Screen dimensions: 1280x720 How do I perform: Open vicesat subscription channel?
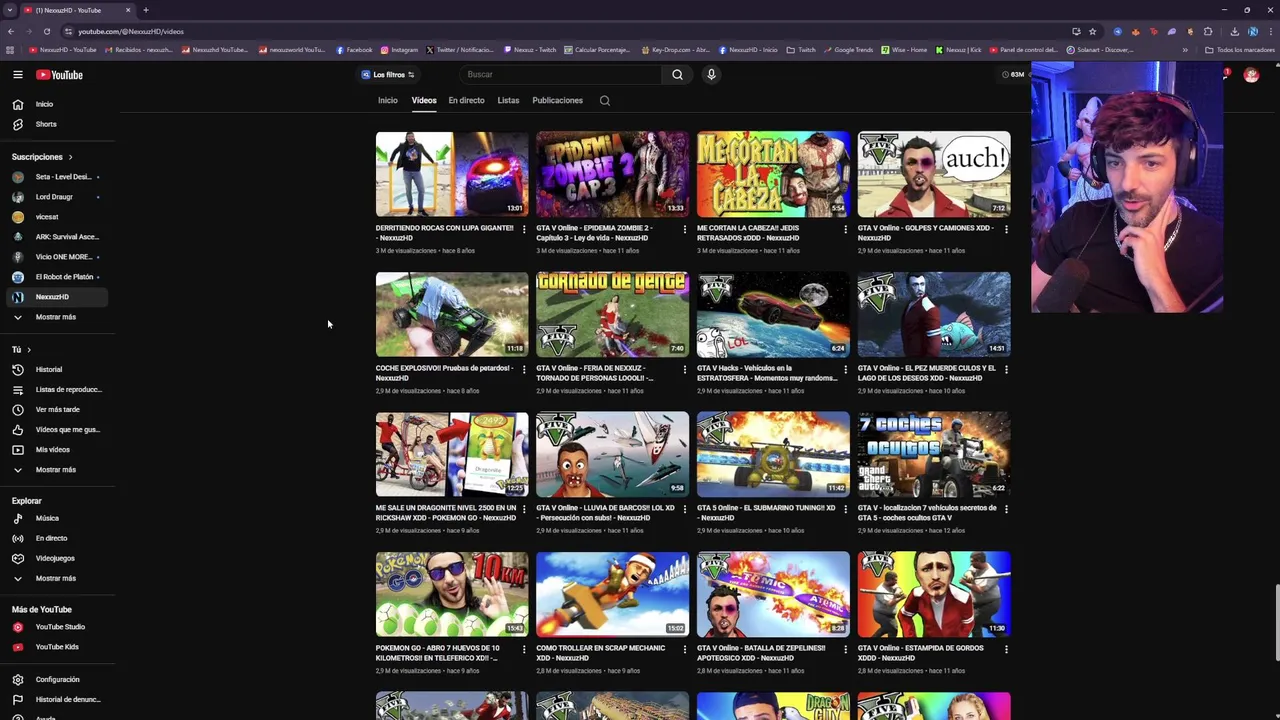click(58, 217)
